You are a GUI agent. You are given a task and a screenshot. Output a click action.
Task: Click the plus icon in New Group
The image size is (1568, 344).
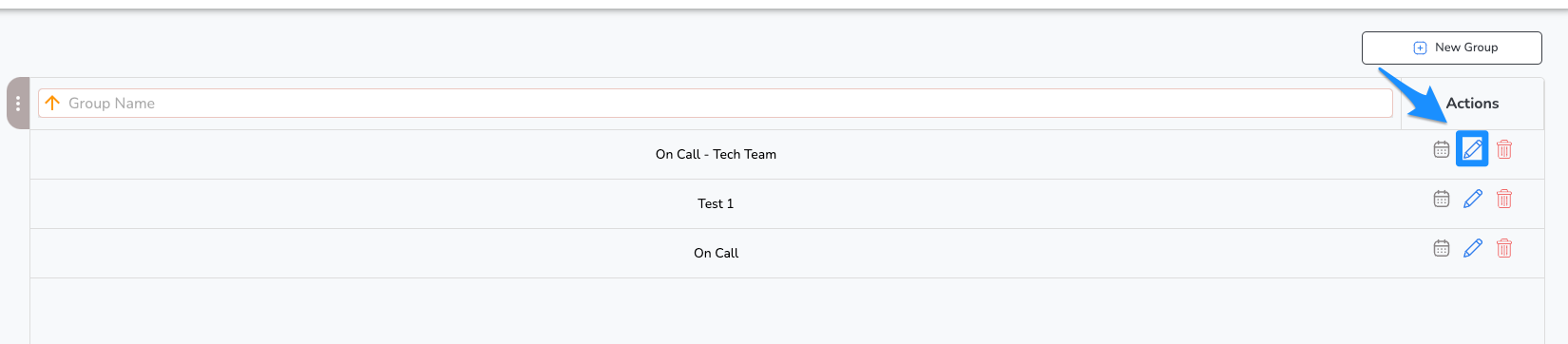(x=1420, y=48)
